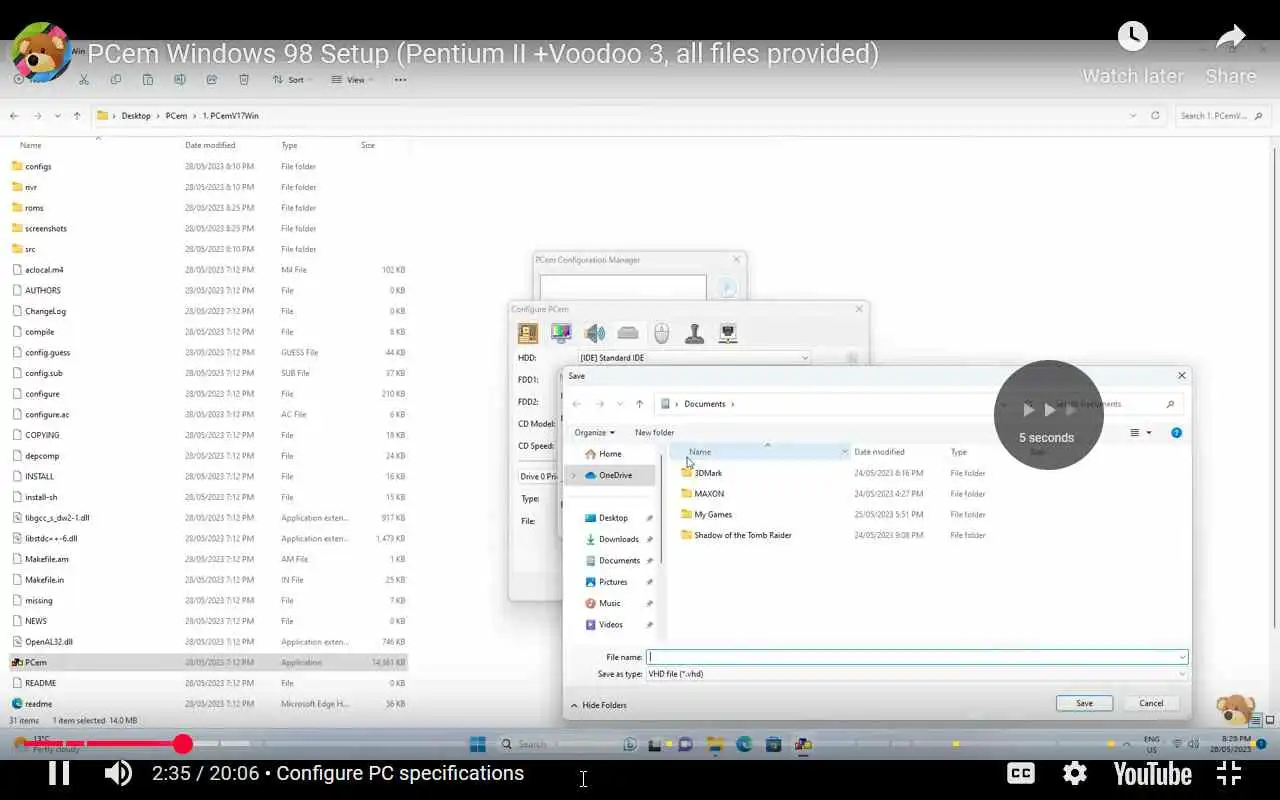
Task: Pause the YouTube video
Action: pos(59,773)
